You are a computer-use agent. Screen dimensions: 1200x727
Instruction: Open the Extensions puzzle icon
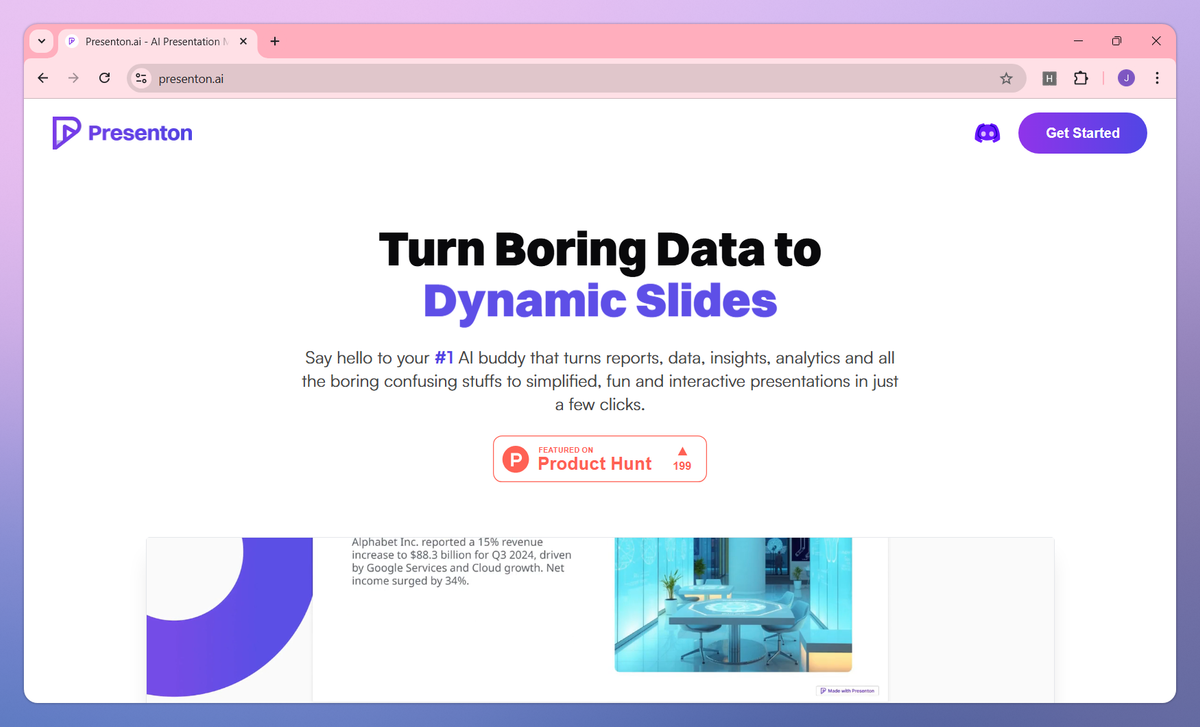coord(1081,78)
